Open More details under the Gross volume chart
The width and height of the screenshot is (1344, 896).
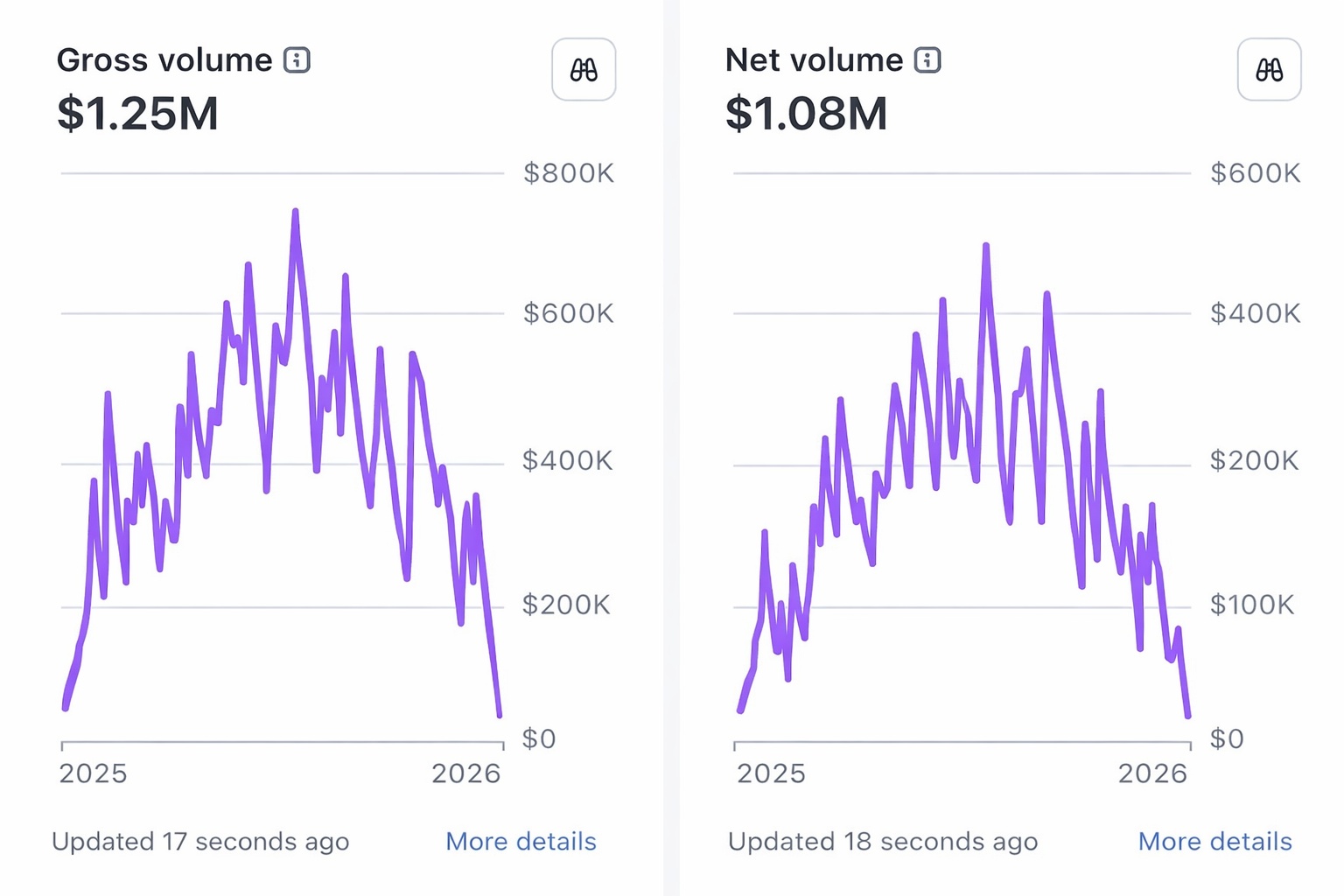click(521, 842)
